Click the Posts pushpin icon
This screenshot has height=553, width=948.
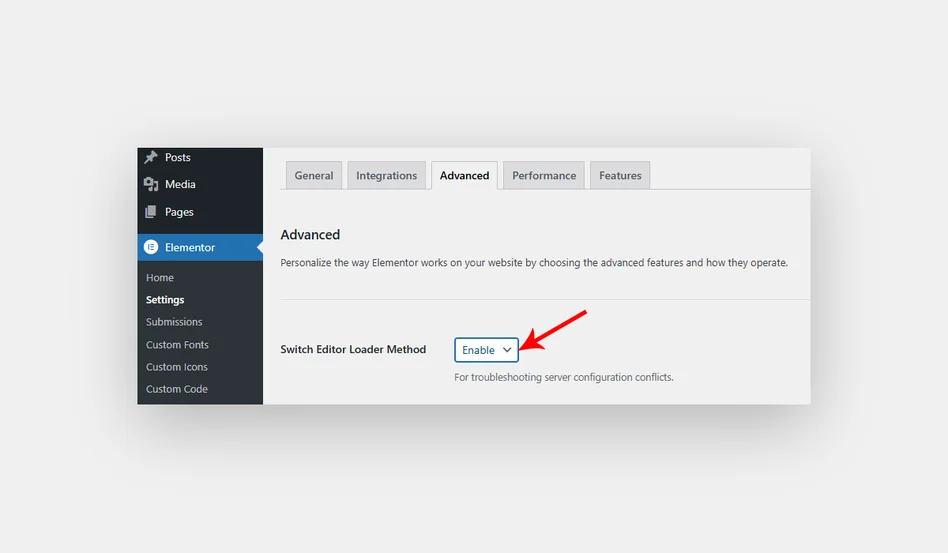[151, 158]
